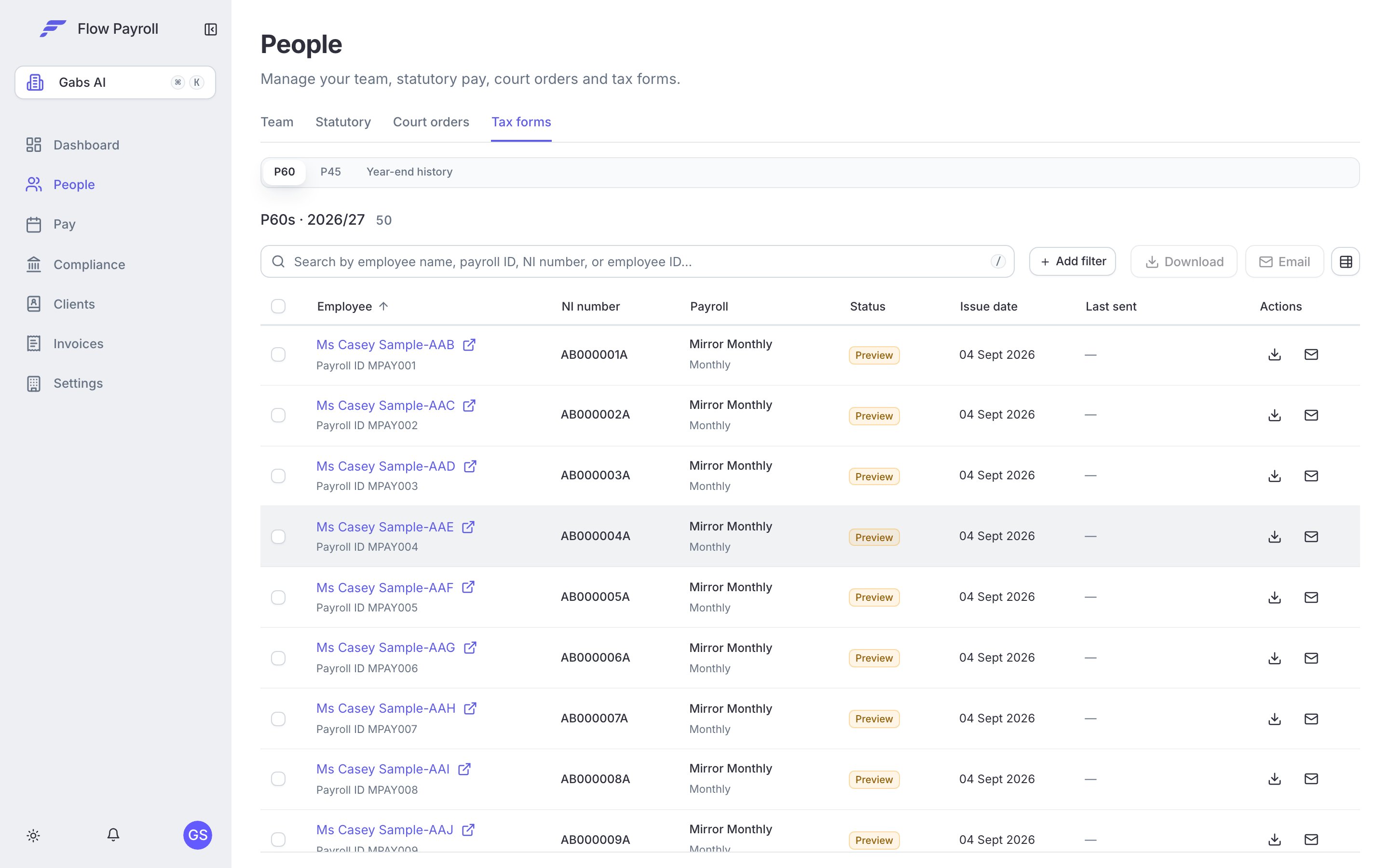Click the bulk Email button

(x=1284, y=262)
